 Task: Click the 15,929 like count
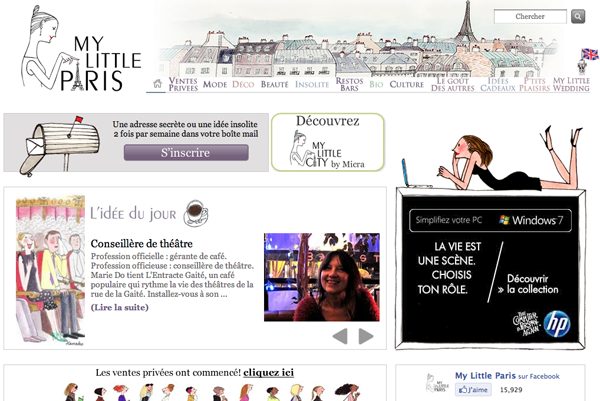point(511,390)
